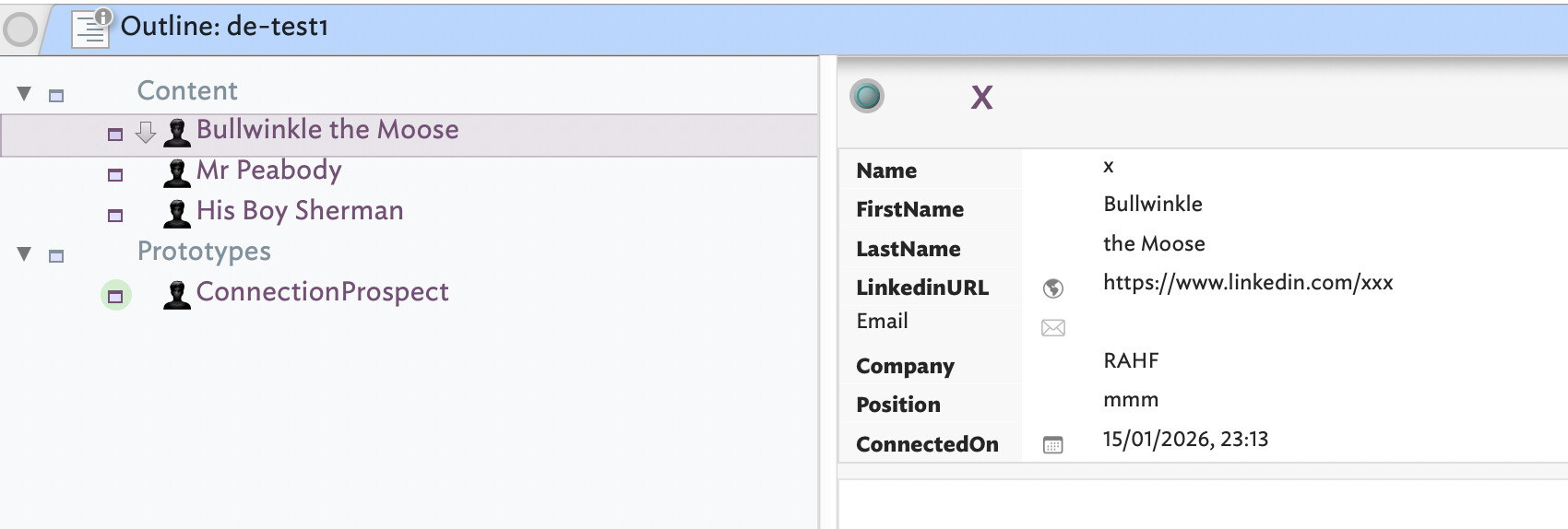Open the calendar picker for ConnectedOn

click(x=1052, y=445)
